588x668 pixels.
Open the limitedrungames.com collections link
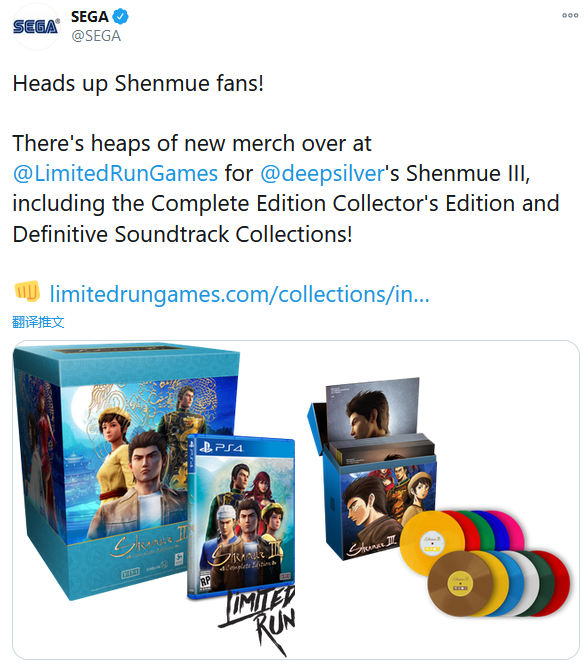coord(239,294)
